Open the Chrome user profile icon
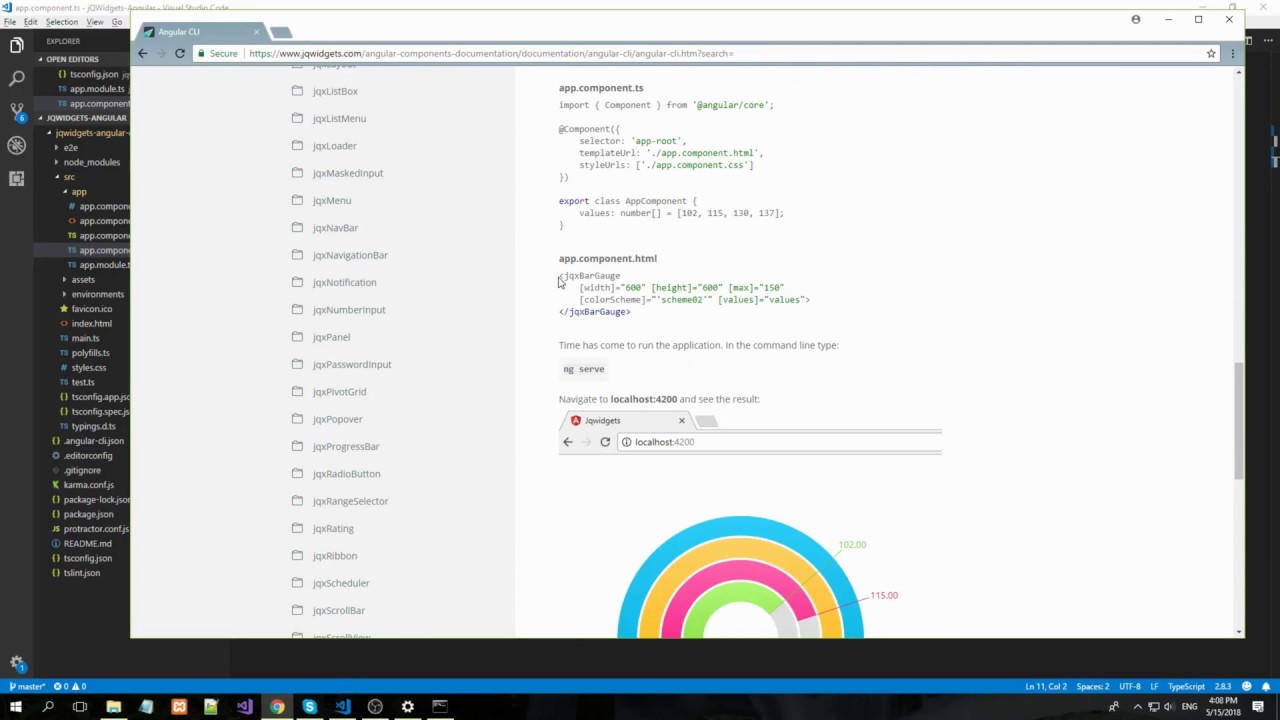The height and width of the screenshot is (720, 1280). [1136, 19]
